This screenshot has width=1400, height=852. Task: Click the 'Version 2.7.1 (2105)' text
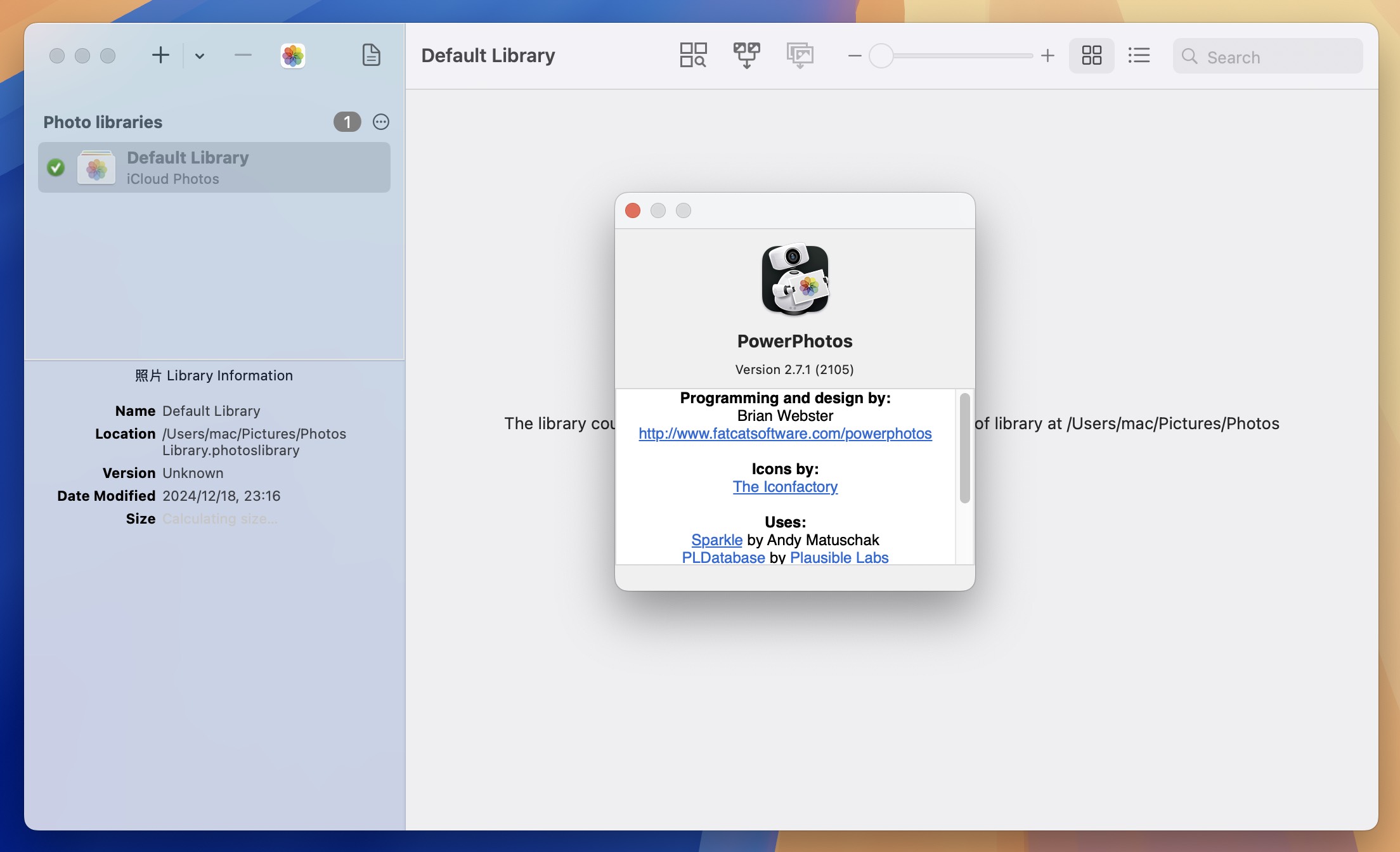pos(794,370)
